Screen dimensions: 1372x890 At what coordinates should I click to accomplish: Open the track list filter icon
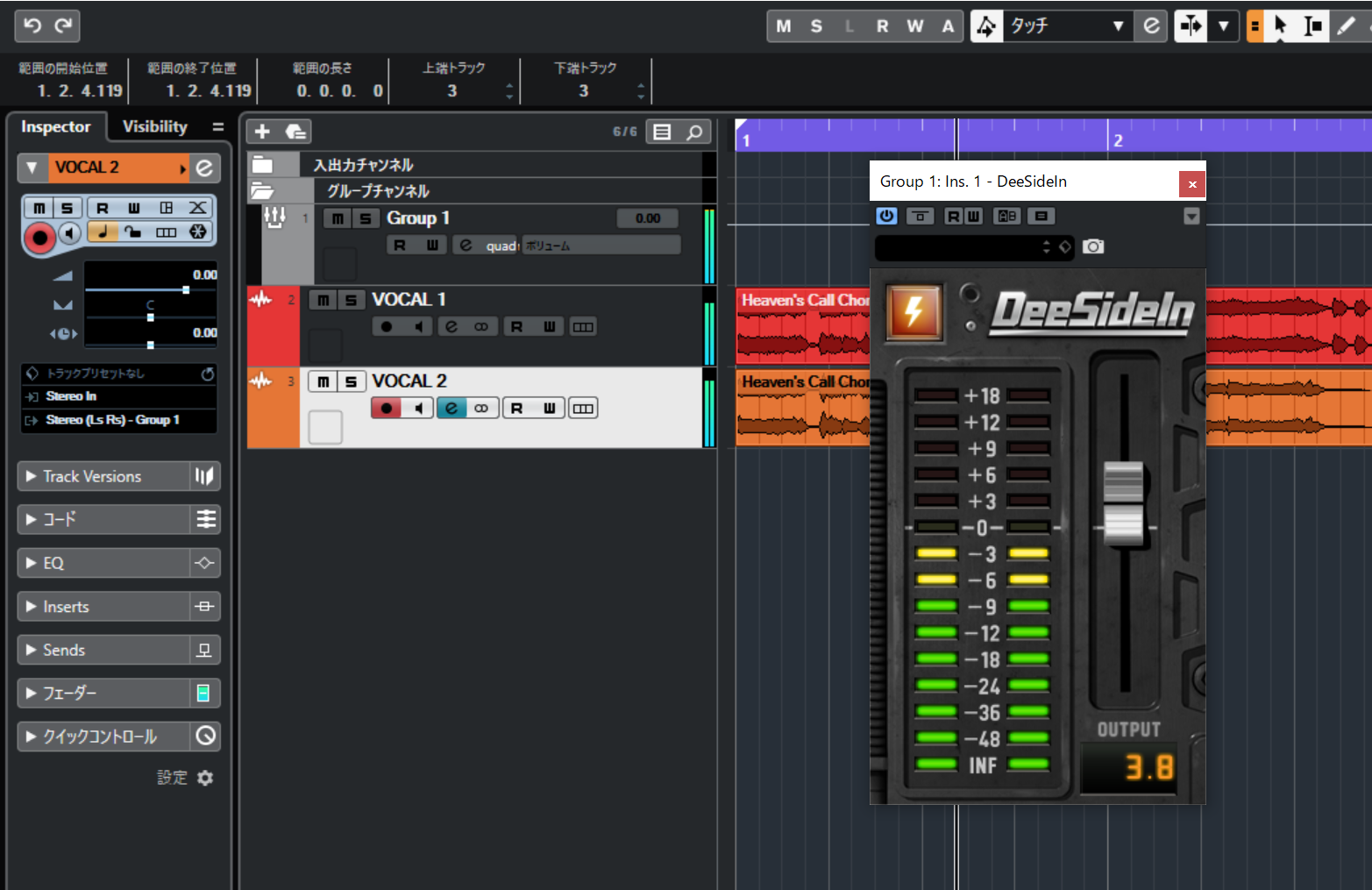[663, 132]
